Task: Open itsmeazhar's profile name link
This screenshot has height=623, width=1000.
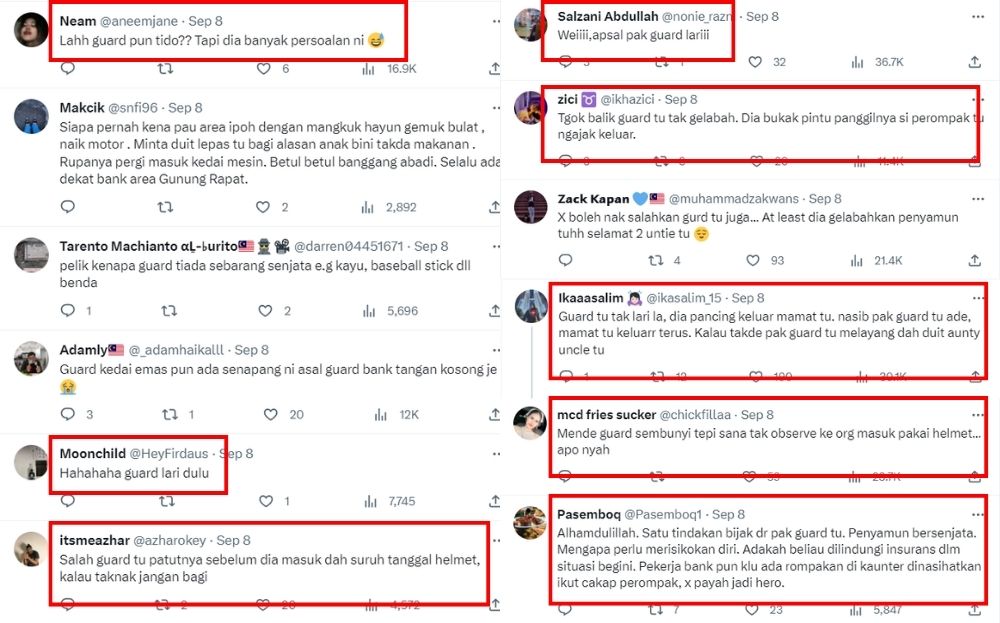Action: tap(94, 540)
